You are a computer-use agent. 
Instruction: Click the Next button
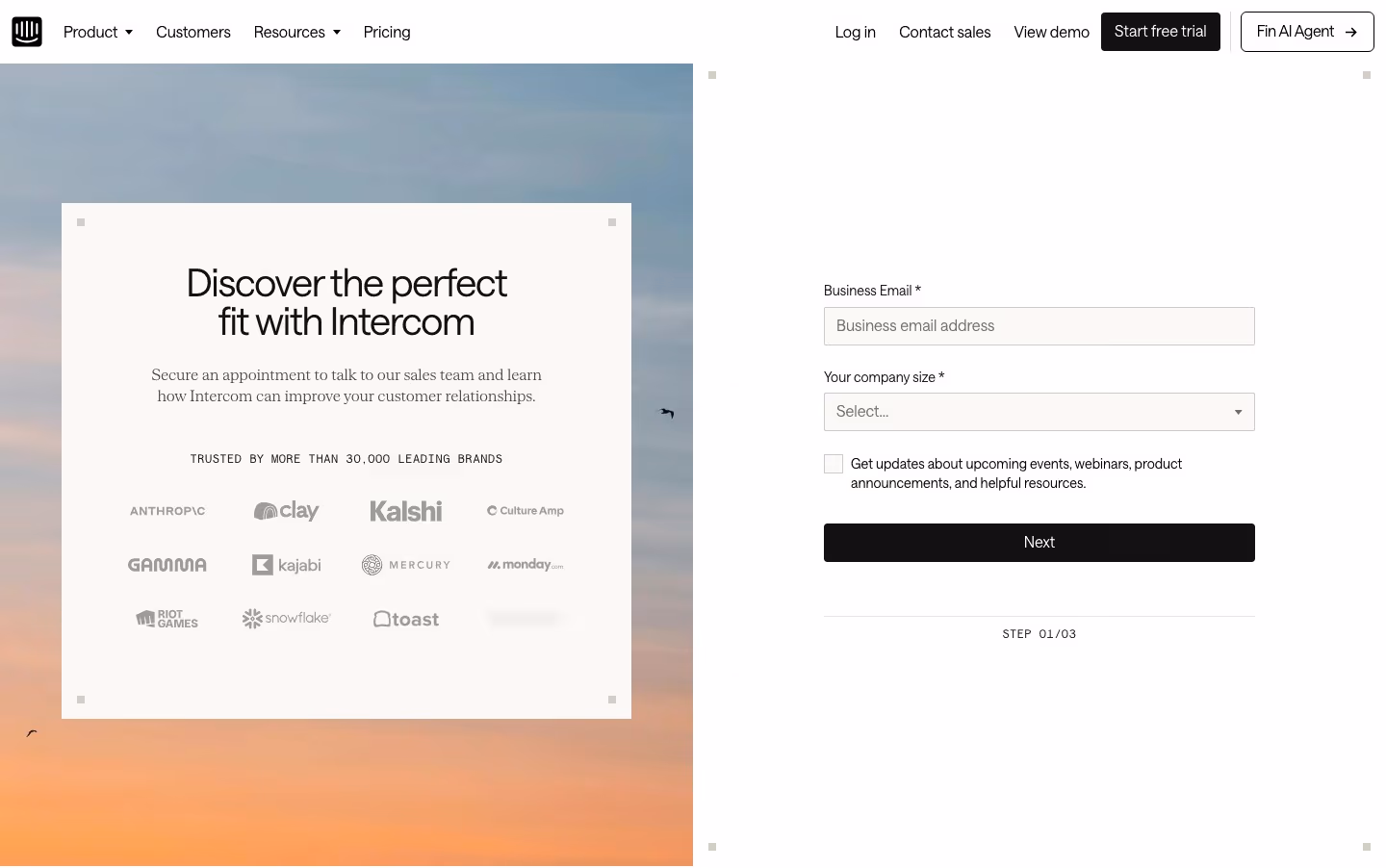(x=1039, y=543)
